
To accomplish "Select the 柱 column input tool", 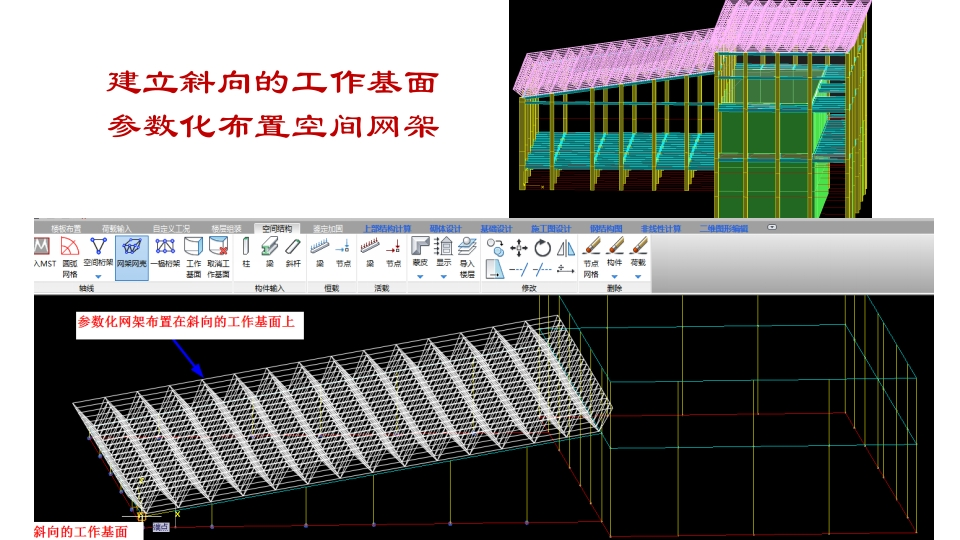I will 246,252.
